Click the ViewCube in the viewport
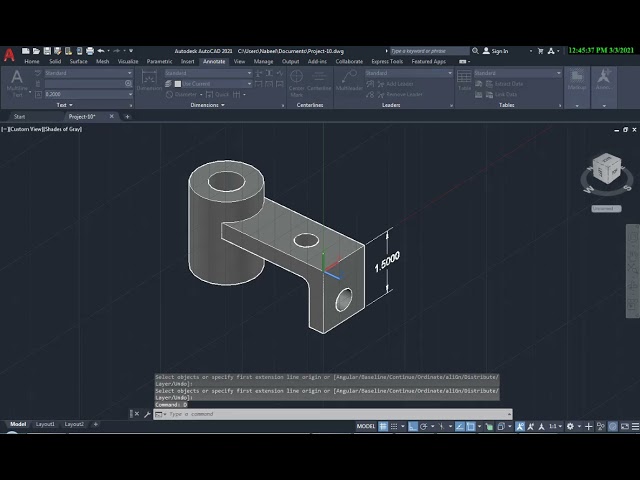Screen dimensions: 640x480 (607, 168)
